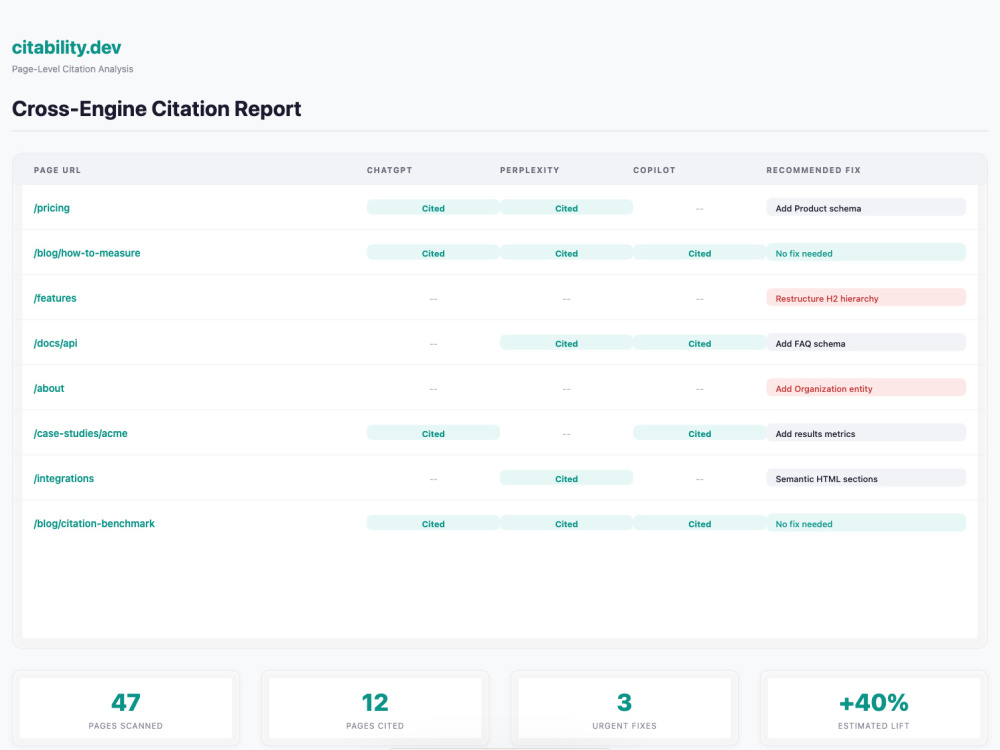Open the /blog/how-to-measure page link
This screenshot has width=1000, height=750.
pos(87,253)
